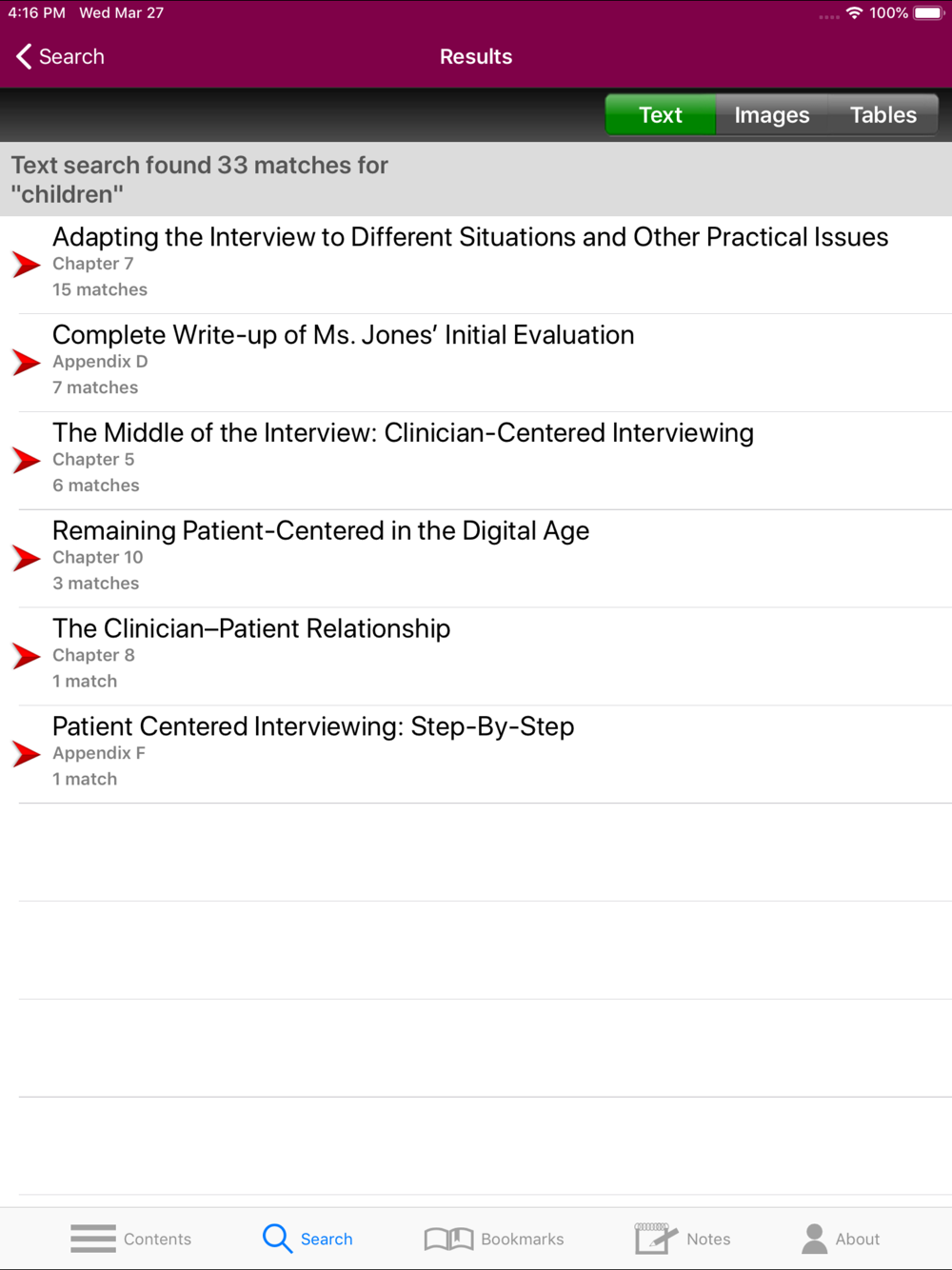952x1270 pixels.
Task: Expand the Appendix F red arrow
Action: pos(27,755)
